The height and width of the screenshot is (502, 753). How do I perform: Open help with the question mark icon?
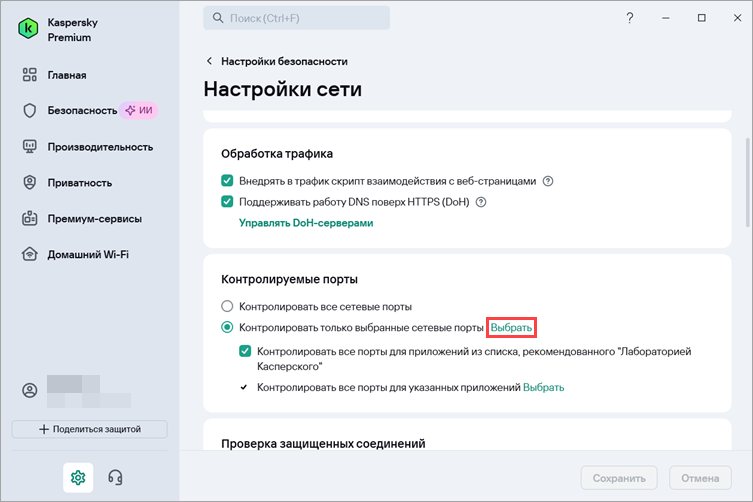(x=630, y=18)
